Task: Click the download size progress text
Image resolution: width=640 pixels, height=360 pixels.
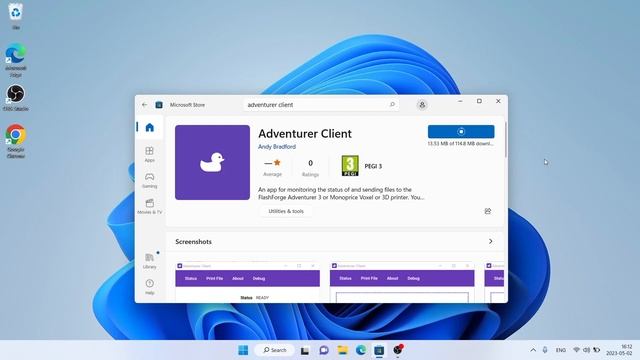Action: coord(460,144)
